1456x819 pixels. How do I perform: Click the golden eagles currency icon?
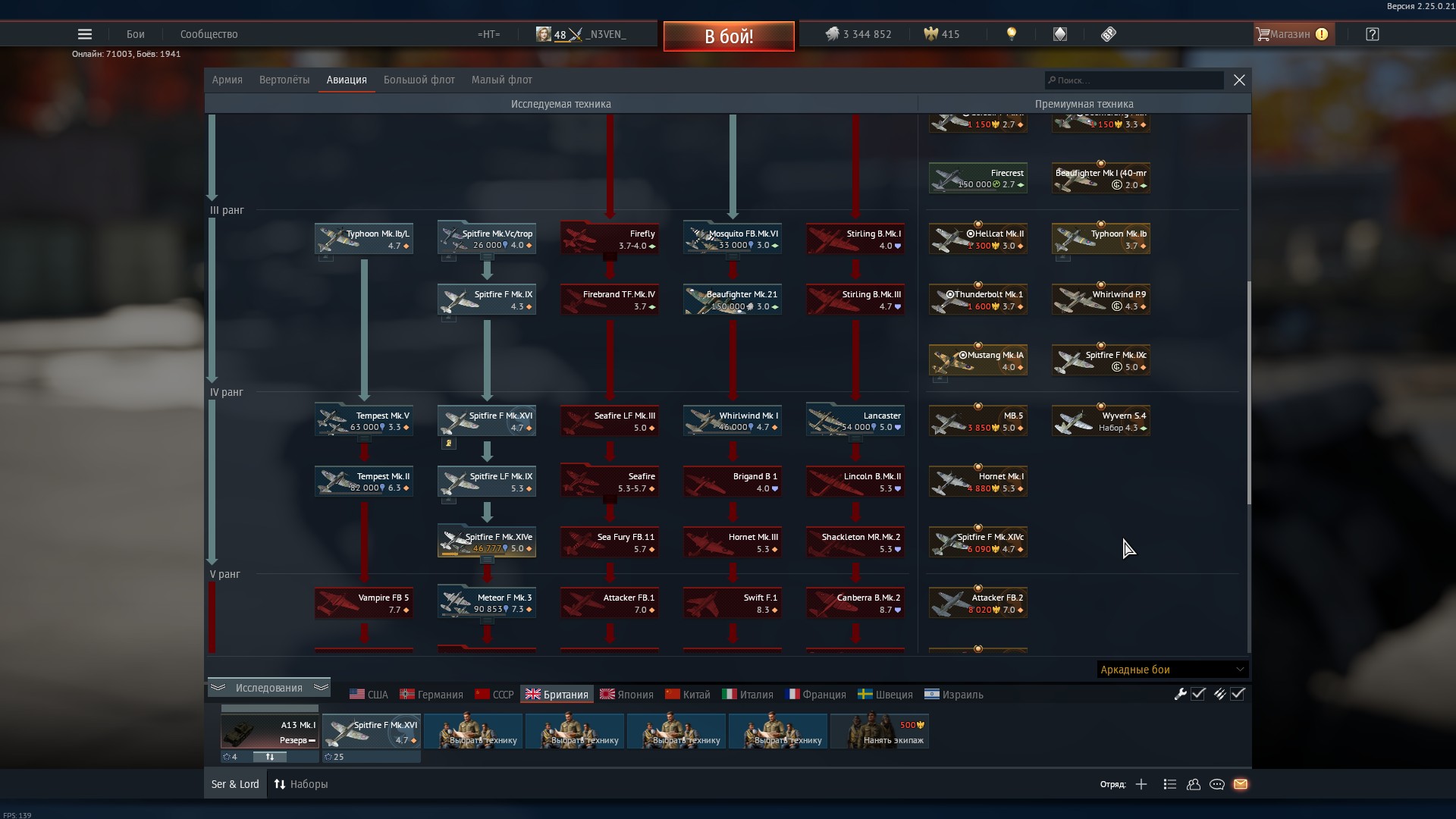pyautogui.click(x=931, y=34)
